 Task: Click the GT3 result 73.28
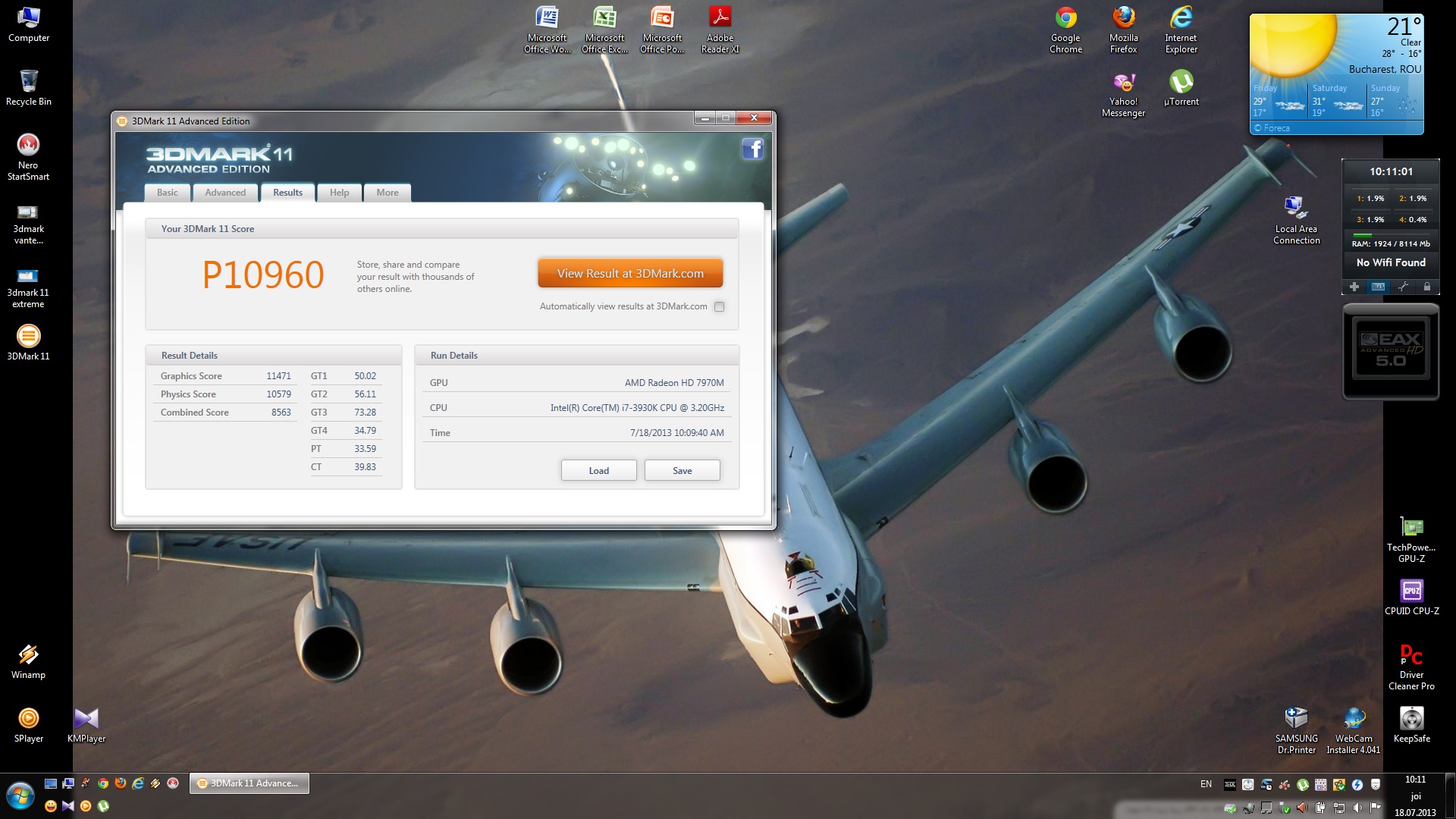coord(365,413)
